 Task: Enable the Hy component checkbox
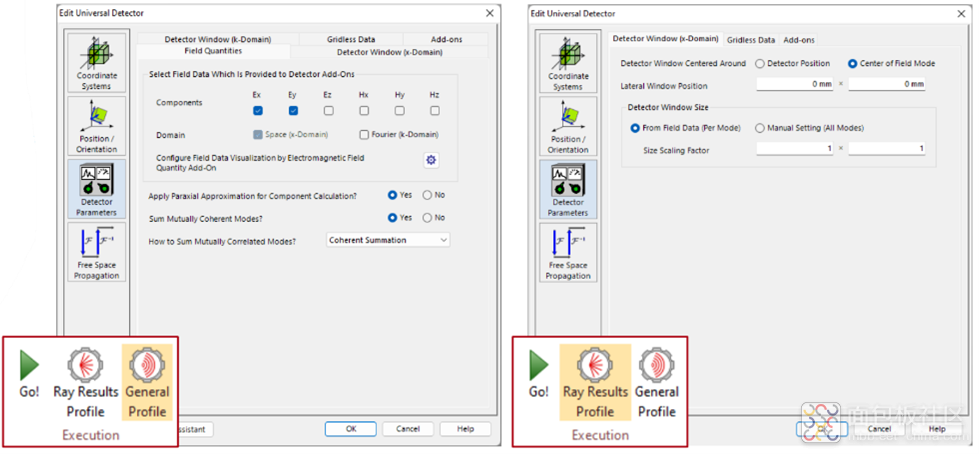tap(400, 111)
